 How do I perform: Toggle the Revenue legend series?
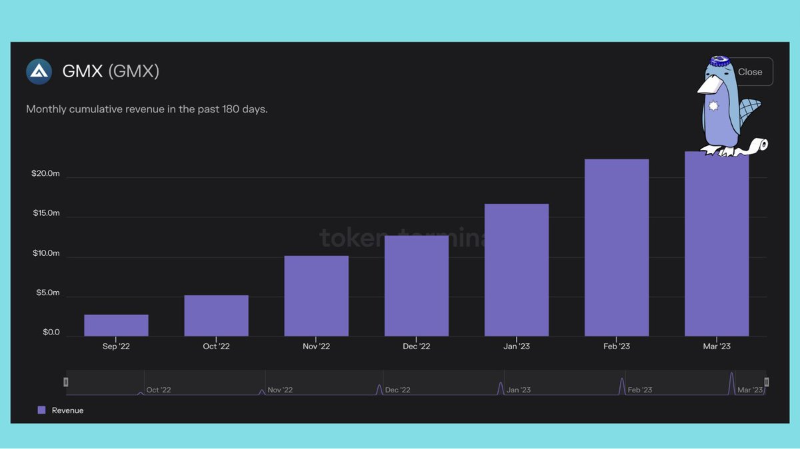click(67, 410)
